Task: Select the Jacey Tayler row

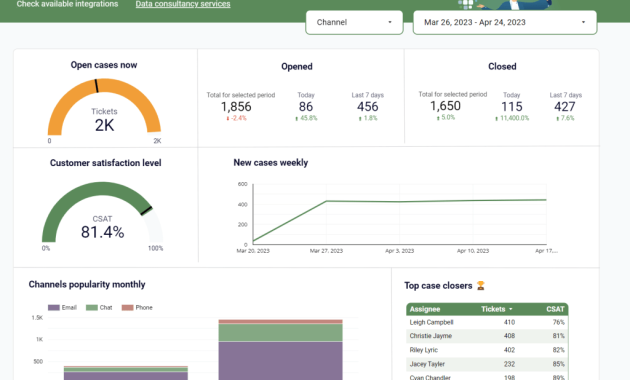Action: (x=487, y=364)
